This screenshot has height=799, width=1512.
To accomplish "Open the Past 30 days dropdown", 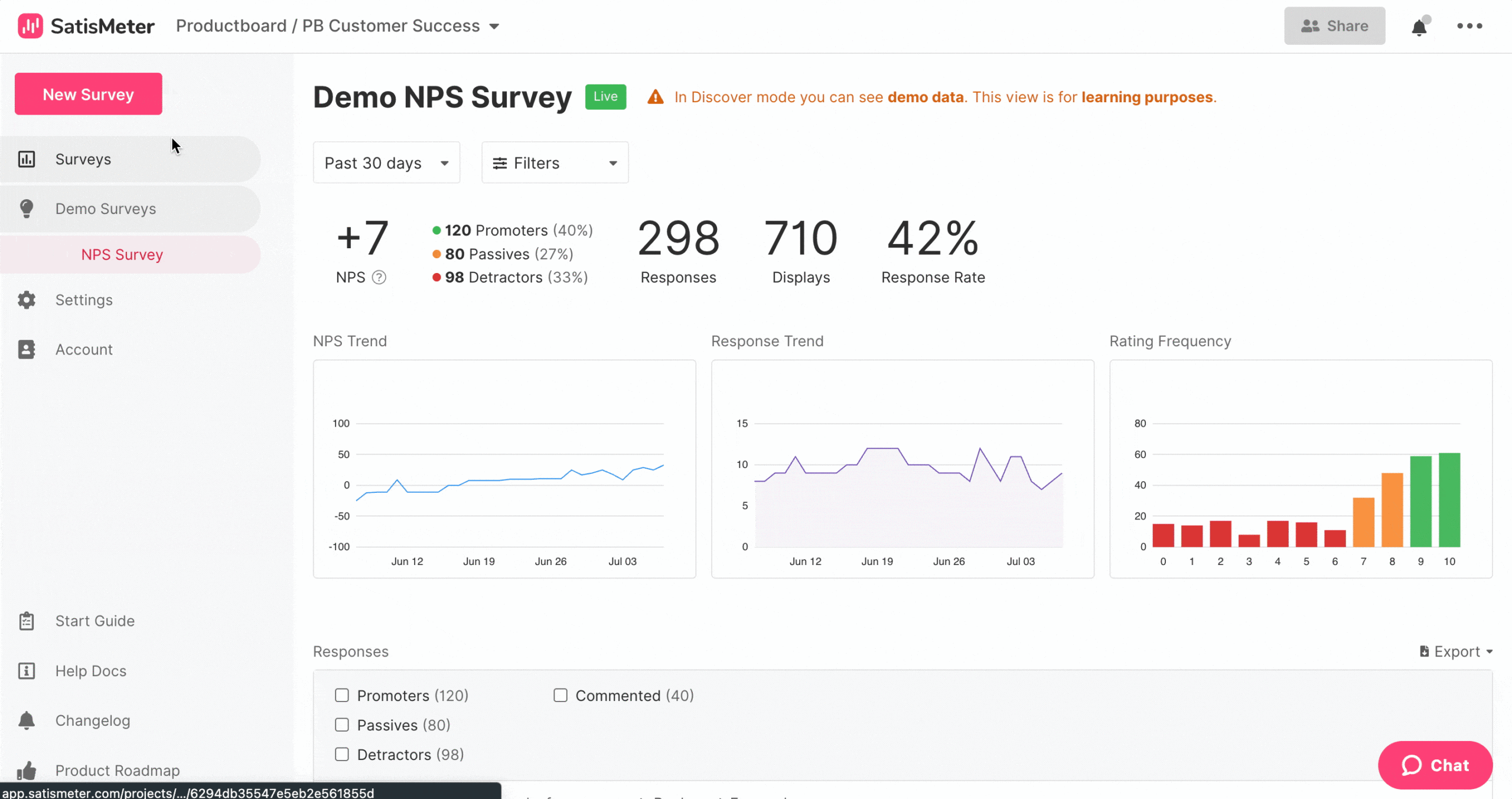I will click(x=386, y=163).
